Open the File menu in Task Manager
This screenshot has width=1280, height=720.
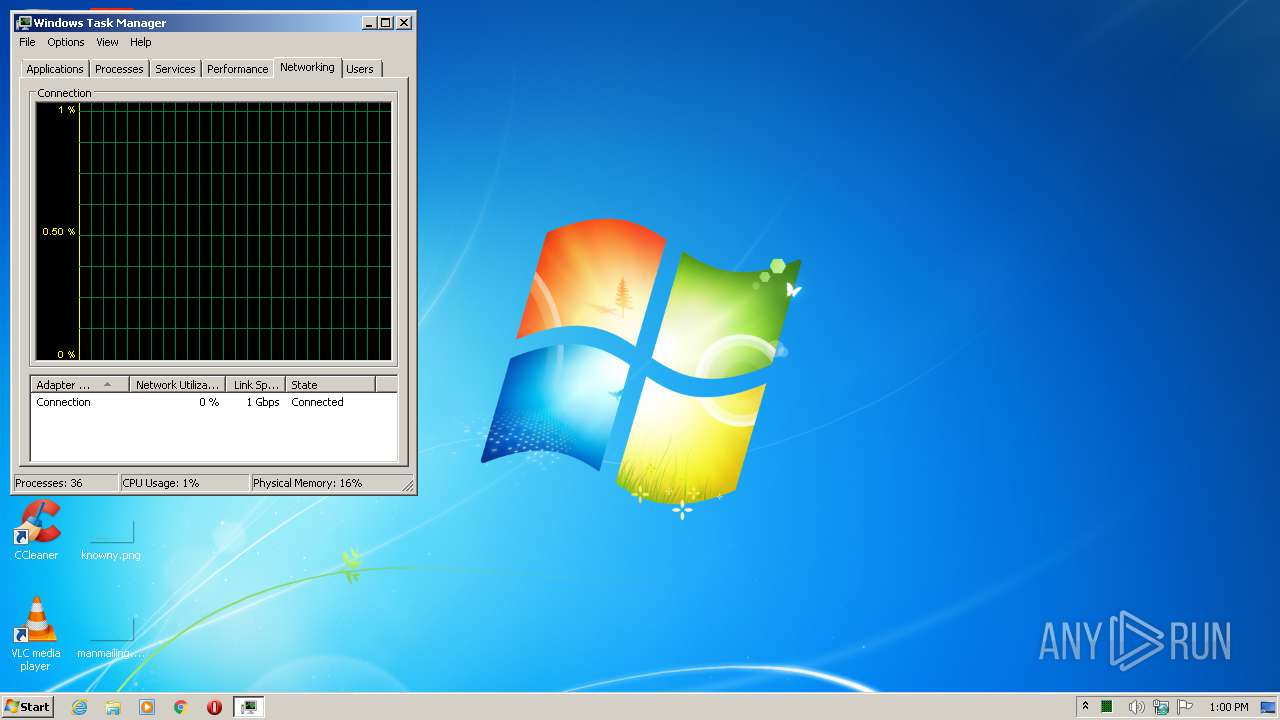click(27, 42)
